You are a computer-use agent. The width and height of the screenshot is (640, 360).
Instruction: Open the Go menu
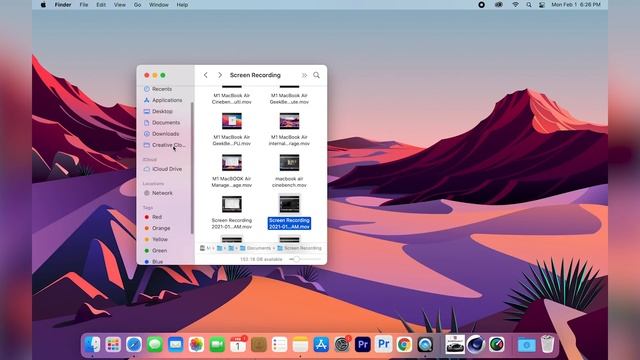(138, 5)
